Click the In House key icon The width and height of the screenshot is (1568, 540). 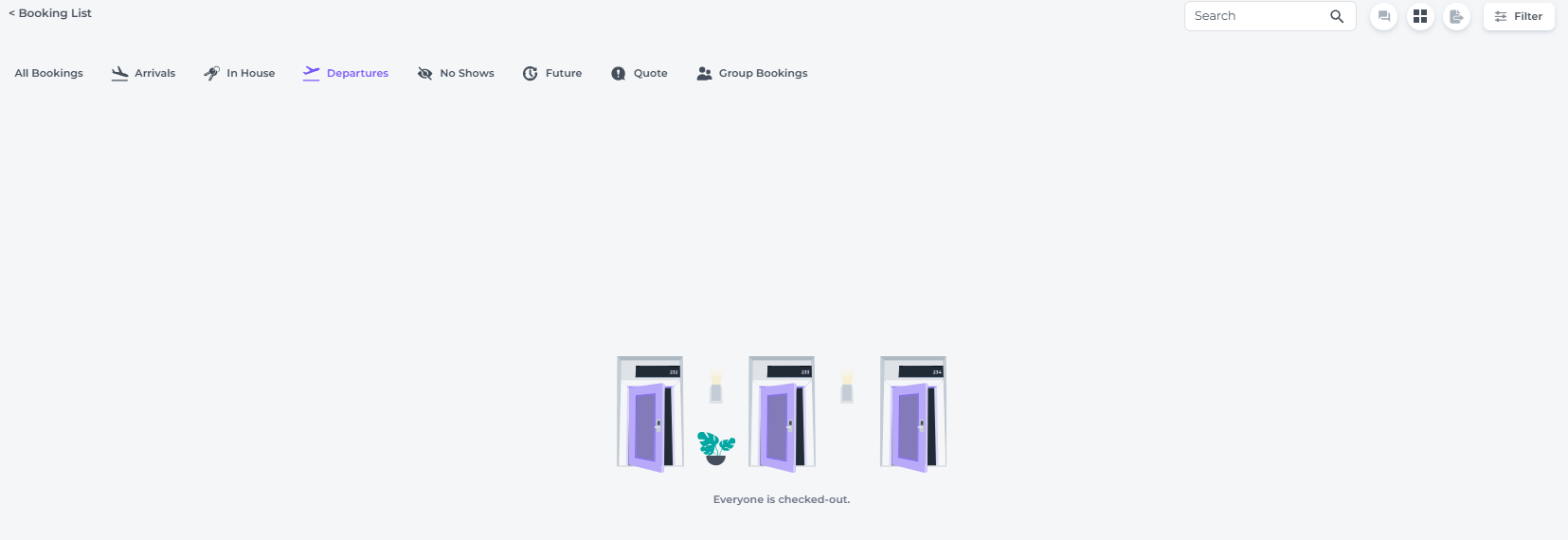point(211,73)
